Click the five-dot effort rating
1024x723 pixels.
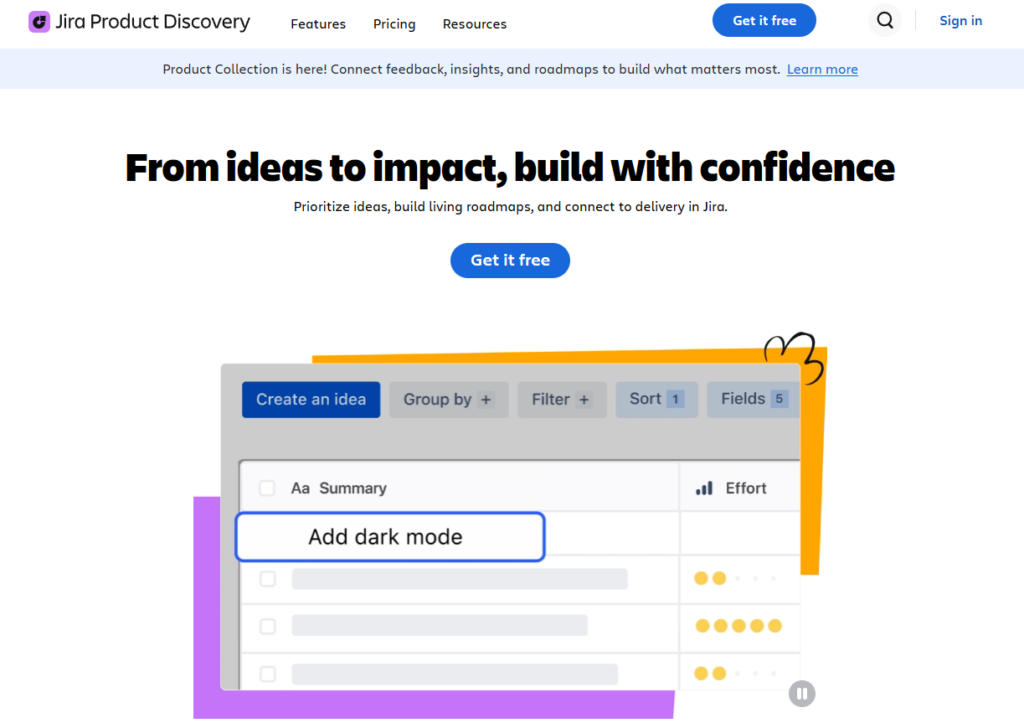click(x=739, y=626)
